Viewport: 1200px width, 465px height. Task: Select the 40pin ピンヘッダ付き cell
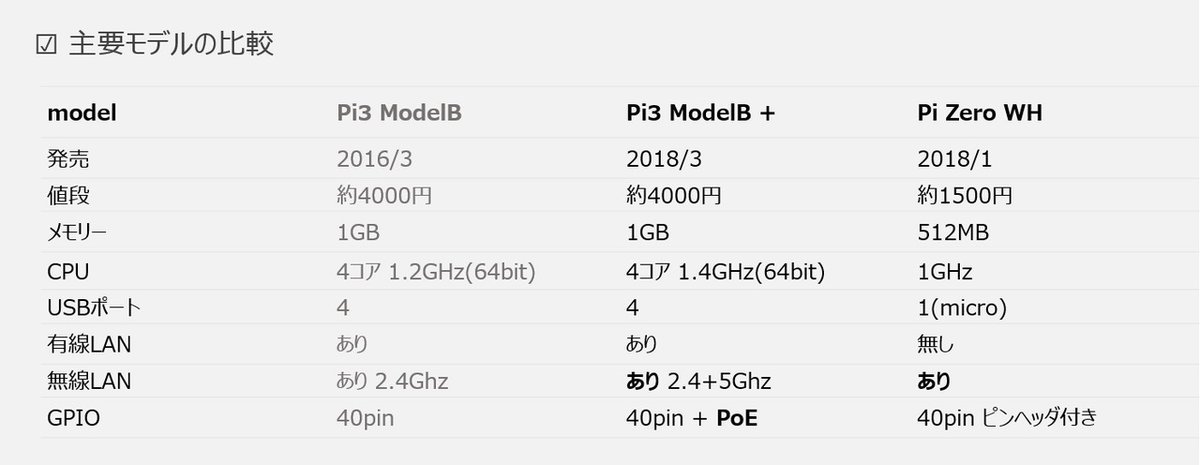coord(1006,418)
